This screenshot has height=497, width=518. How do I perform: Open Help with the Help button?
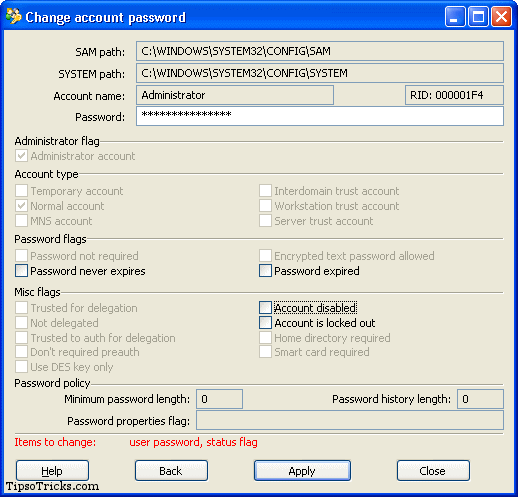click(x=52, y=471)
